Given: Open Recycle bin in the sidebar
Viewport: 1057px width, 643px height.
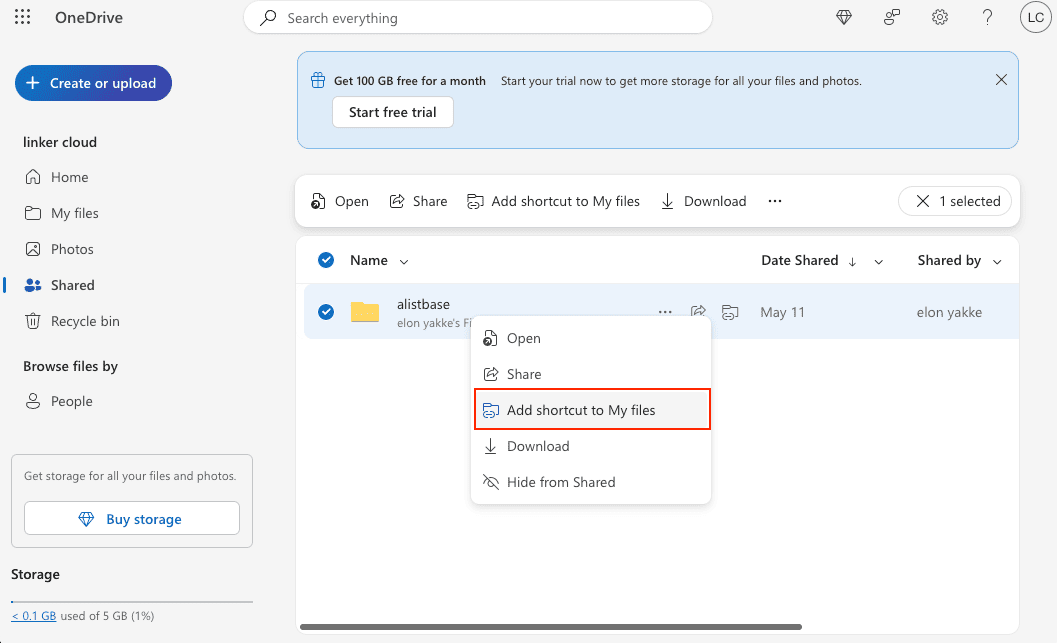Looking at the screenshot, I should pyautogui.click(x=72, y=322).
